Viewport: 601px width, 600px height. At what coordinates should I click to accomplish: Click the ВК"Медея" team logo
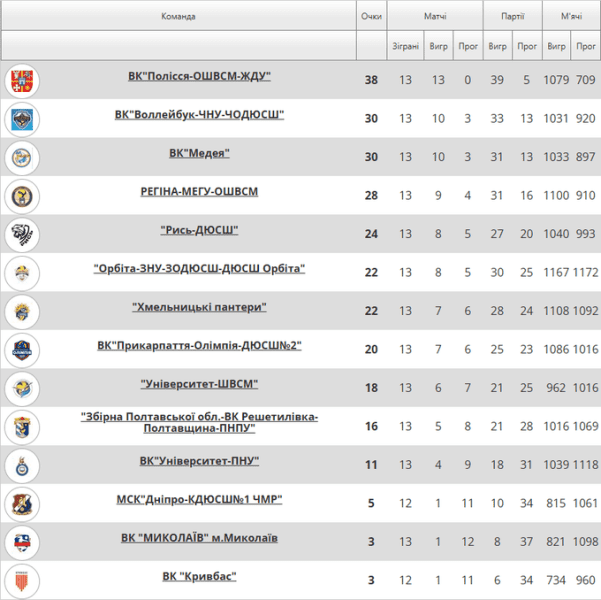click(21, 157)
